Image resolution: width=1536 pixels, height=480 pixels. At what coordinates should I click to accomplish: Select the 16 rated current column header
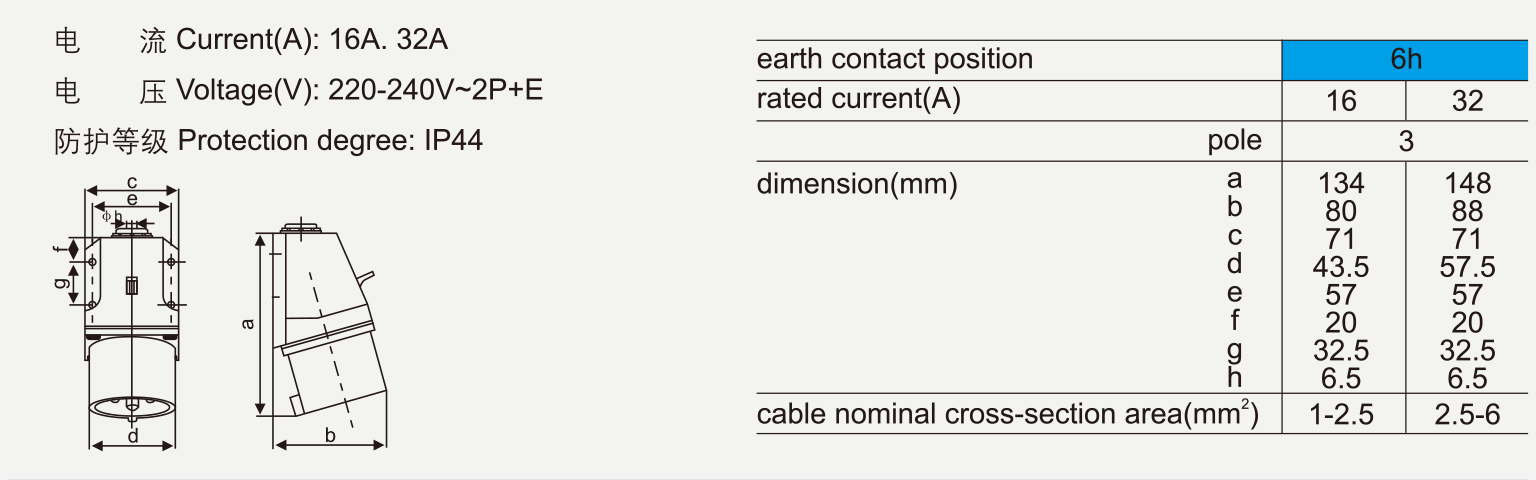(1341, 101)
